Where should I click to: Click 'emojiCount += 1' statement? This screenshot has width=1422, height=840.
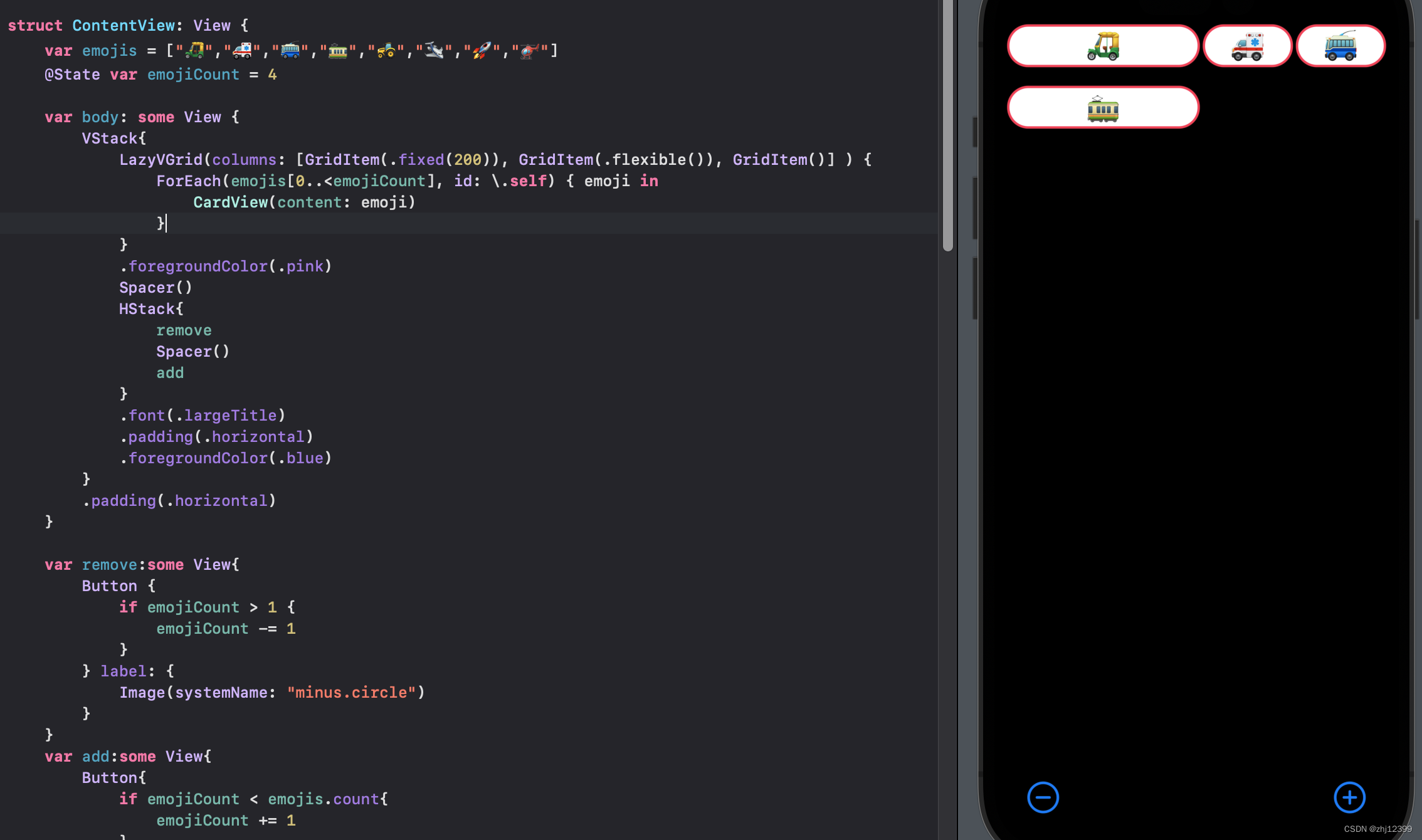(x=226, y=821)
